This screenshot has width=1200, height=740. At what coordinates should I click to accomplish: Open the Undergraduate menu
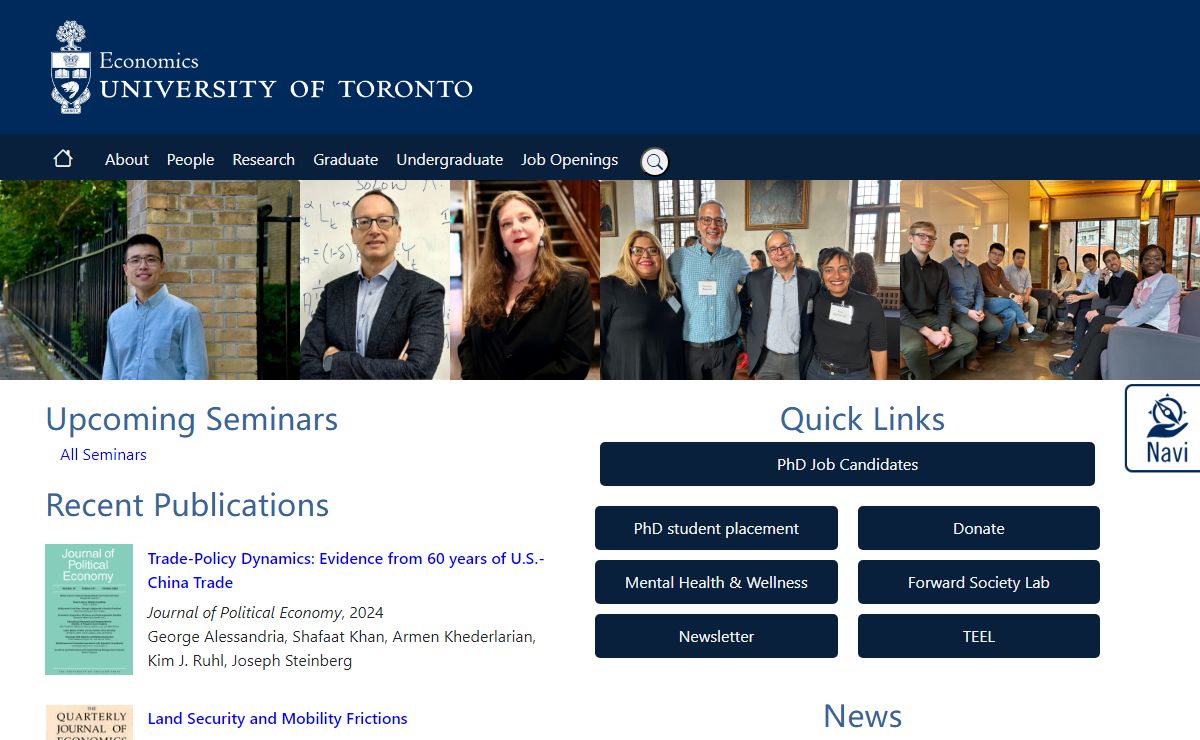click(449, 160)
